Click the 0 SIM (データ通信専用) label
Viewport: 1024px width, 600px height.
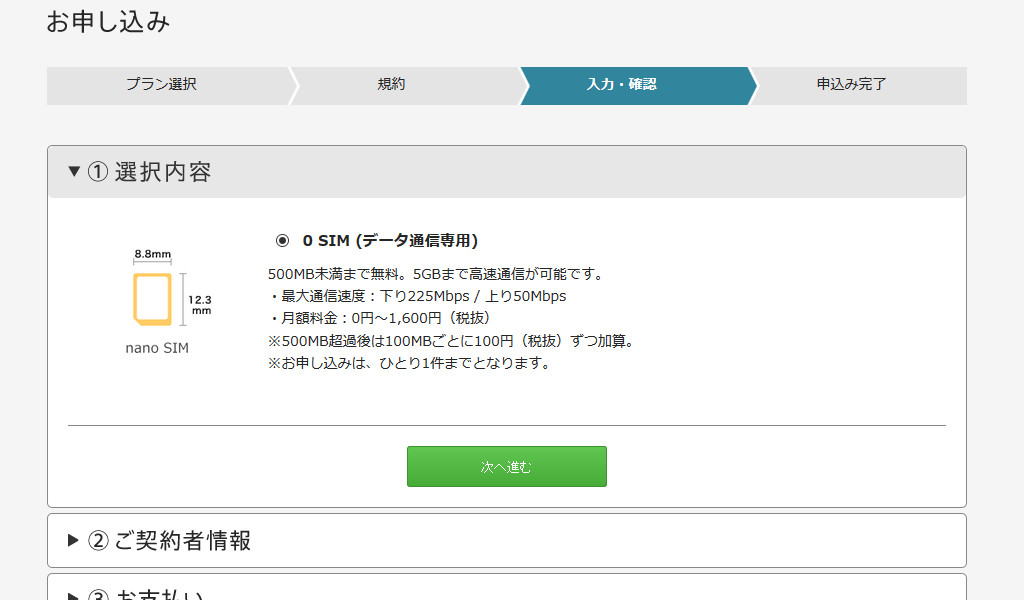390,241
